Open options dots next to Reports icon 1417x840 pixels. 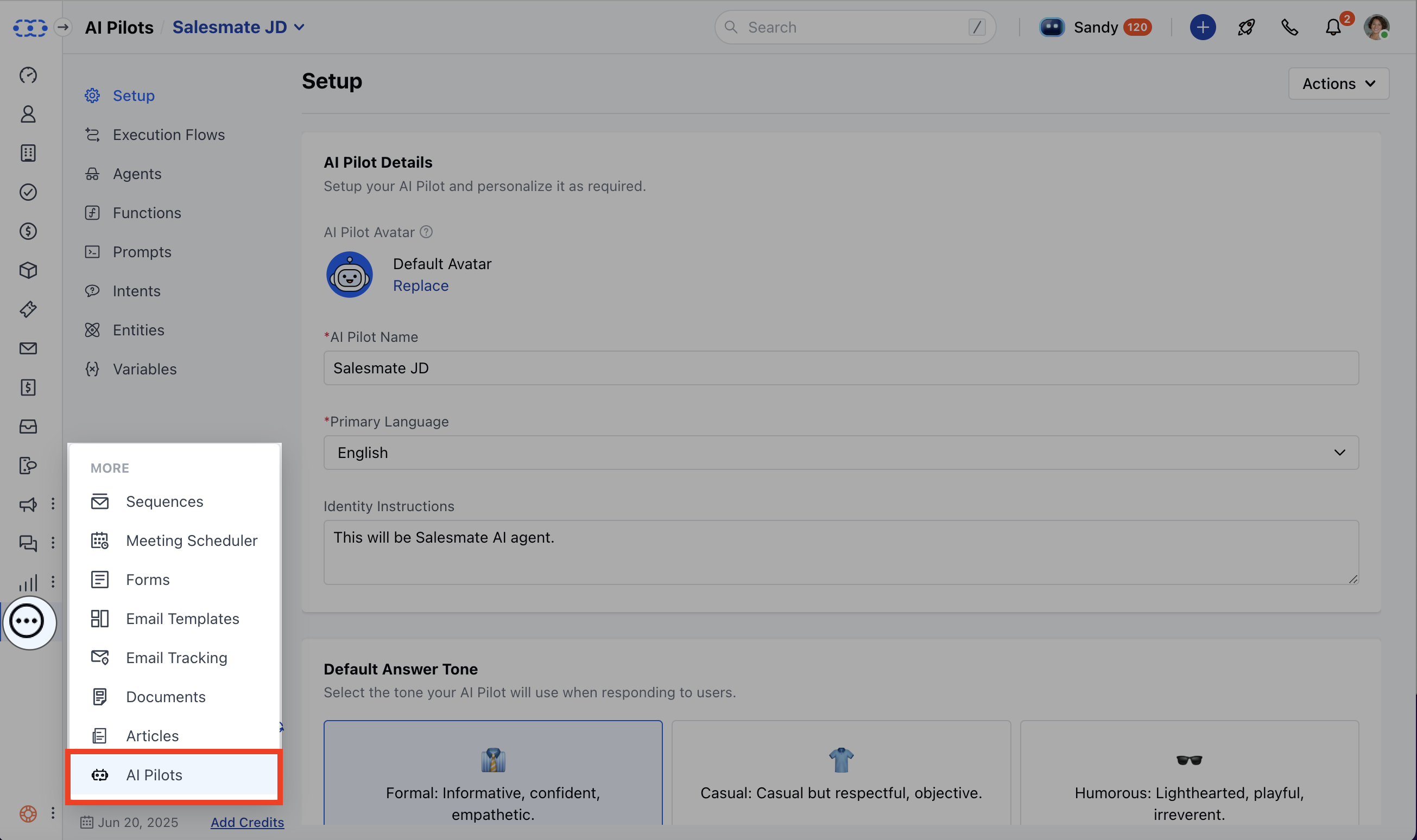click(53, 581)
